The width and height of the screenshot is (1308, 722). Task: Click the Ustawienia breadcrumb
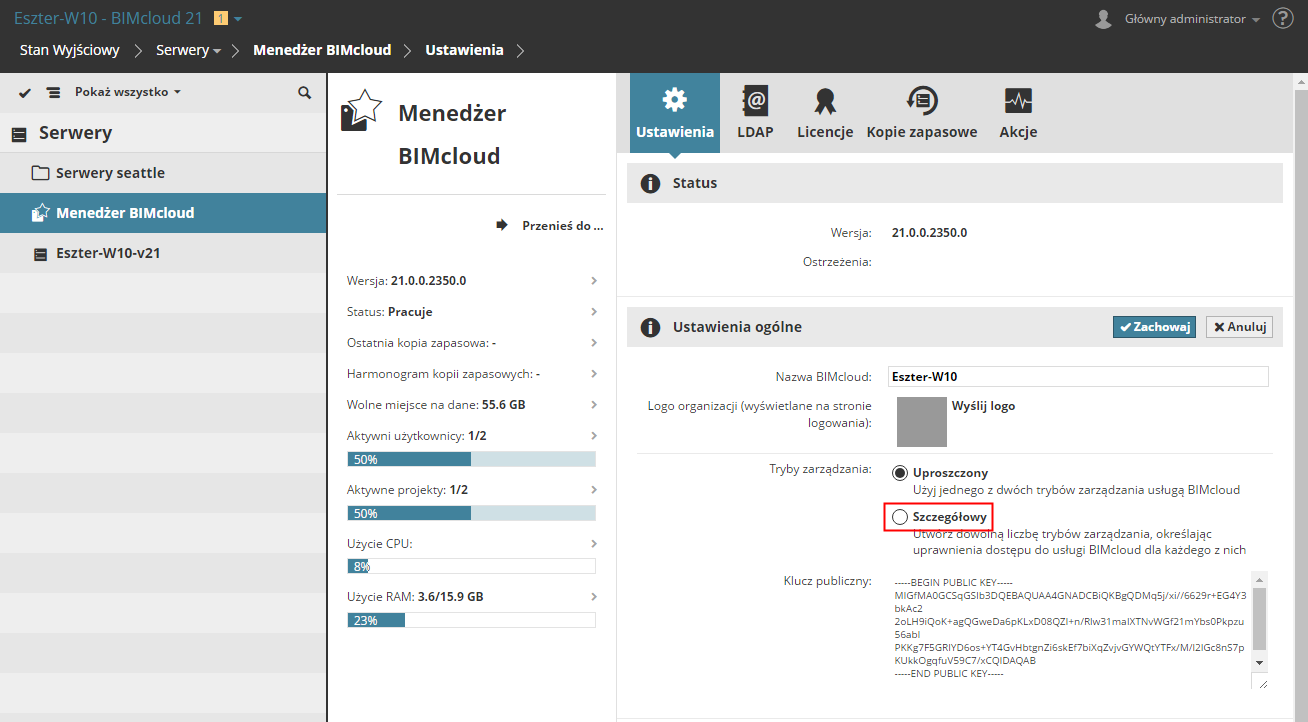464,50
